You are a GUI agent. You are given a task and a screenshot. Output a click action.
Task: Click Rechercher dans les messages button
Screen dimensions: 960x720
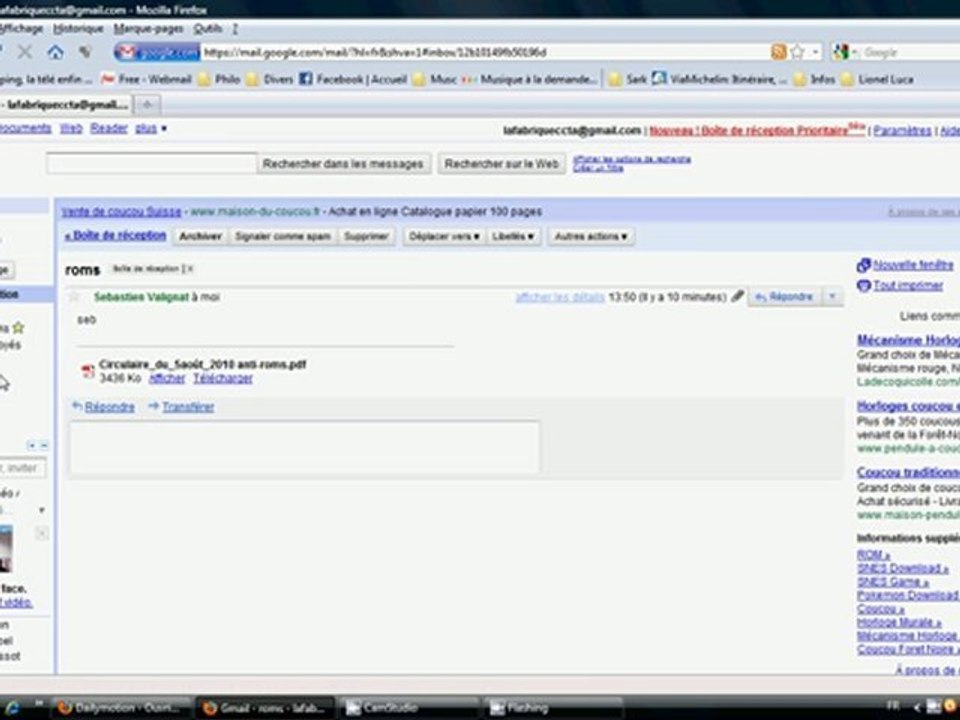click(343, 164)
